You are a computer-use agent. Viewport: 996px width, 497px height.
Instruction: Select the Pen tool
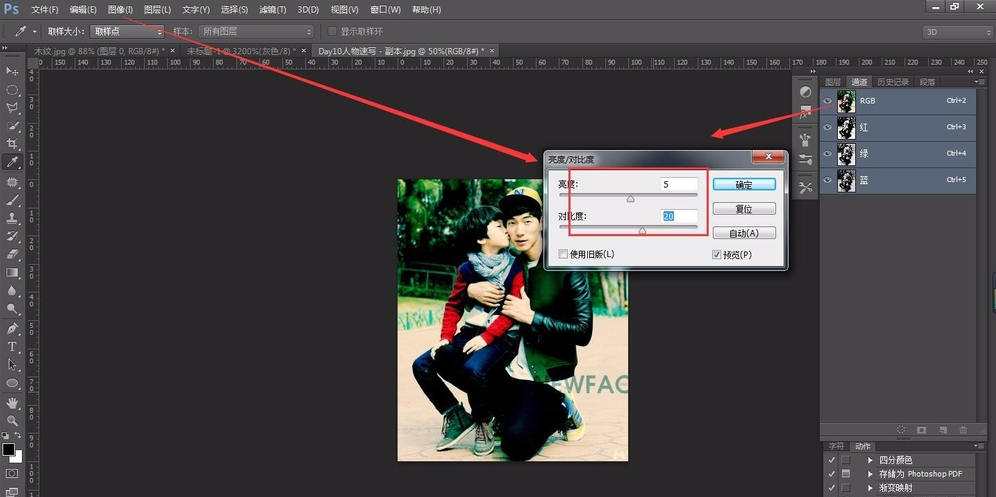coord(13,328)
